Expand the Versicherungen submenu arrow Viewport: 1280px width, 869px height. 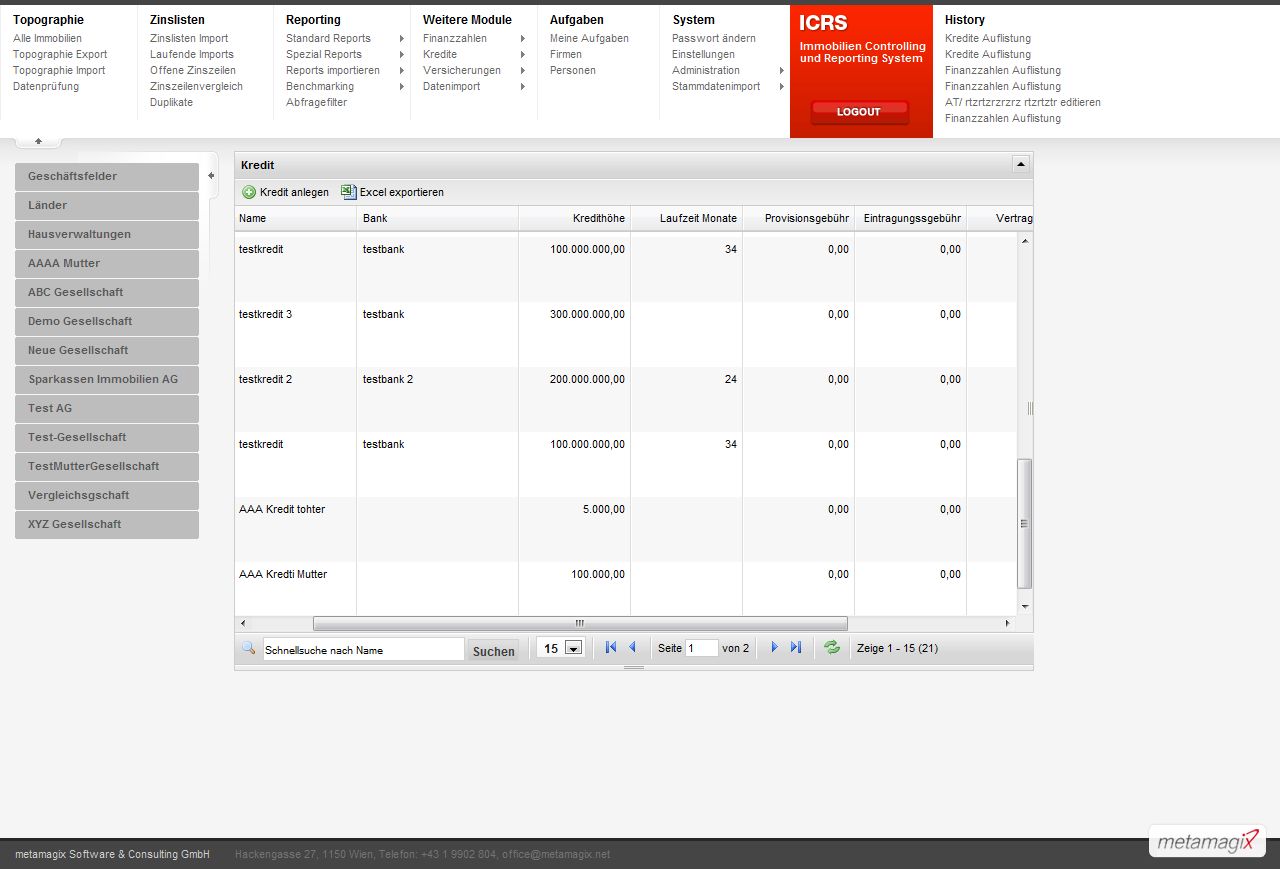pyautogui.click(x=522, y=71)
